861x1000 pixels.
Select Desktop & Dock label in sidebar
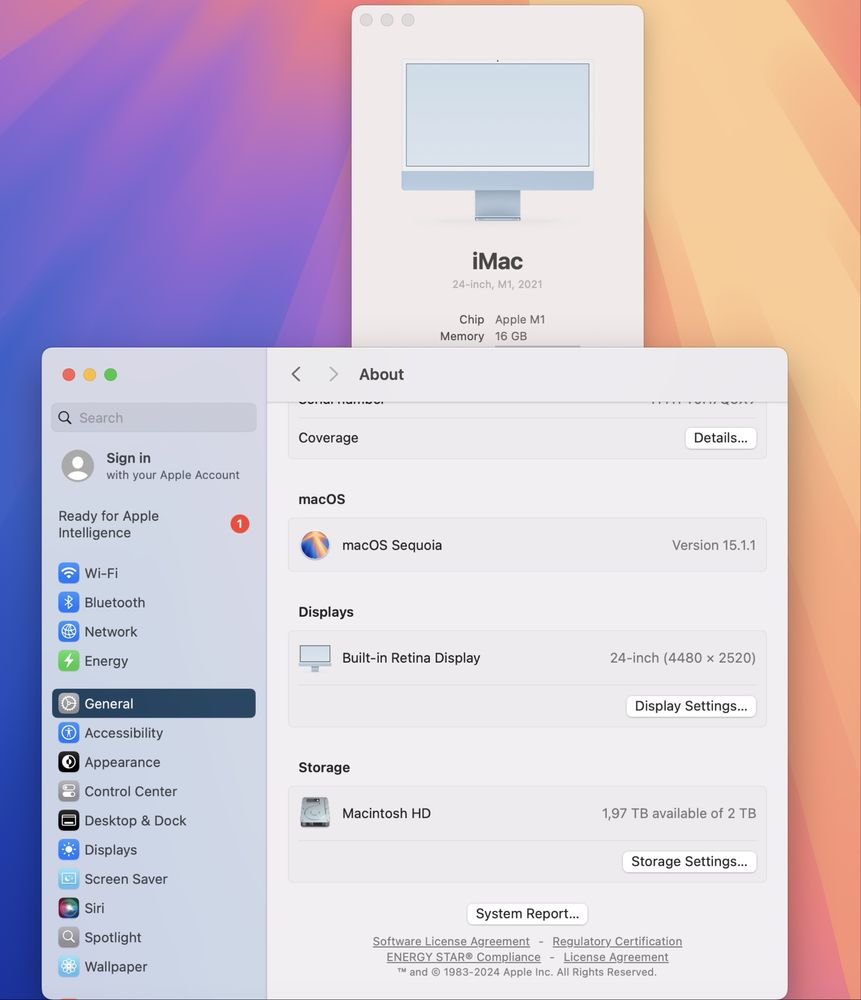pyautogui.click(x=135, y=821)
